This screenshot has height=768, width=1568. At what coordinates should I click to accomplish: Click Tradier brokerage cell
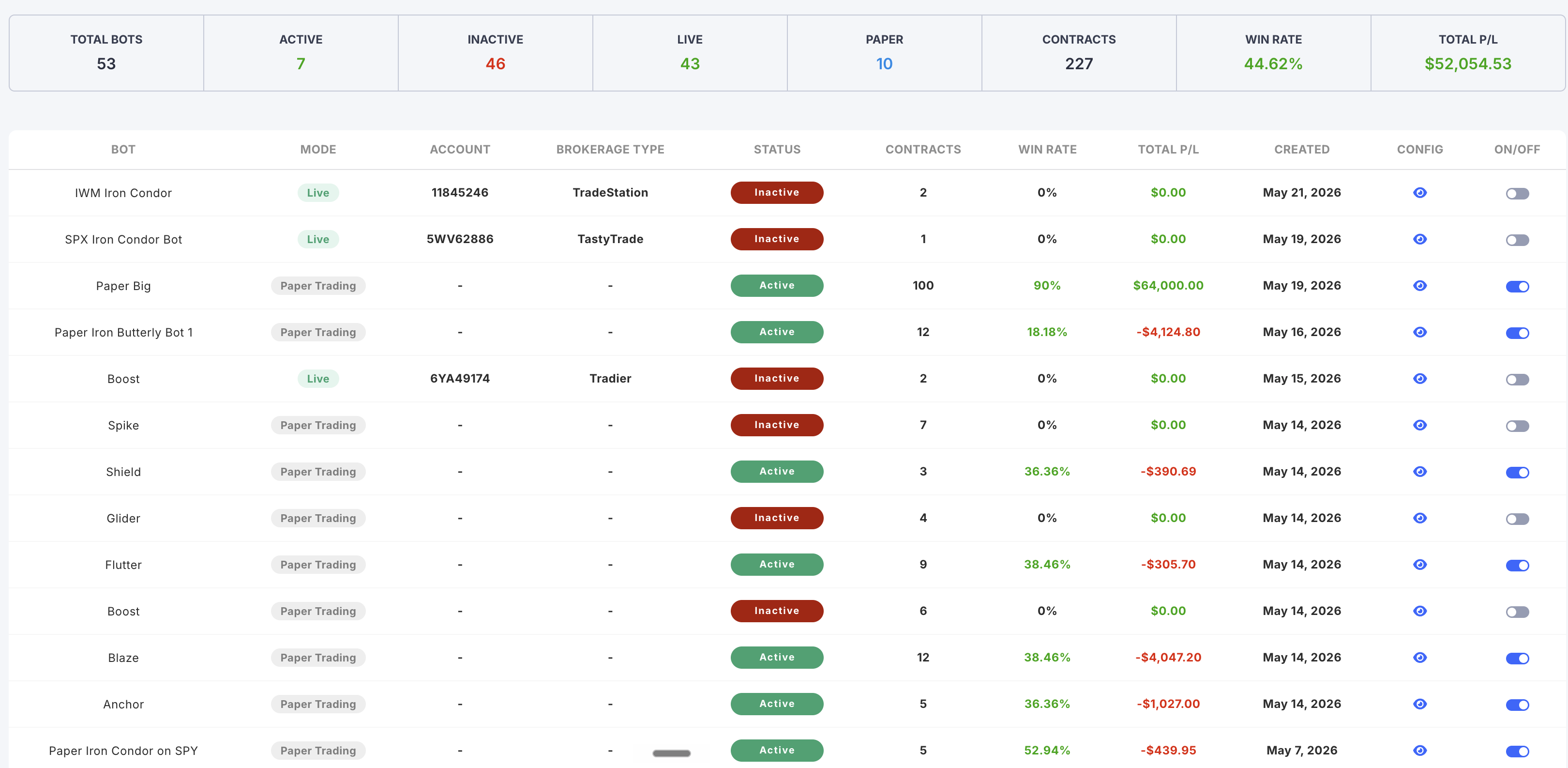[610, 378]
